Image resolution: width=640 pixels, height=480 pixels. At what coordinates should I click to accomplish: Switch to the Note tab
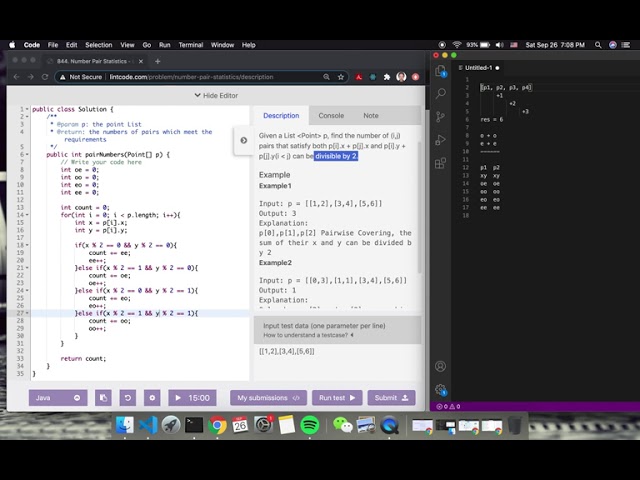point(371,116)
